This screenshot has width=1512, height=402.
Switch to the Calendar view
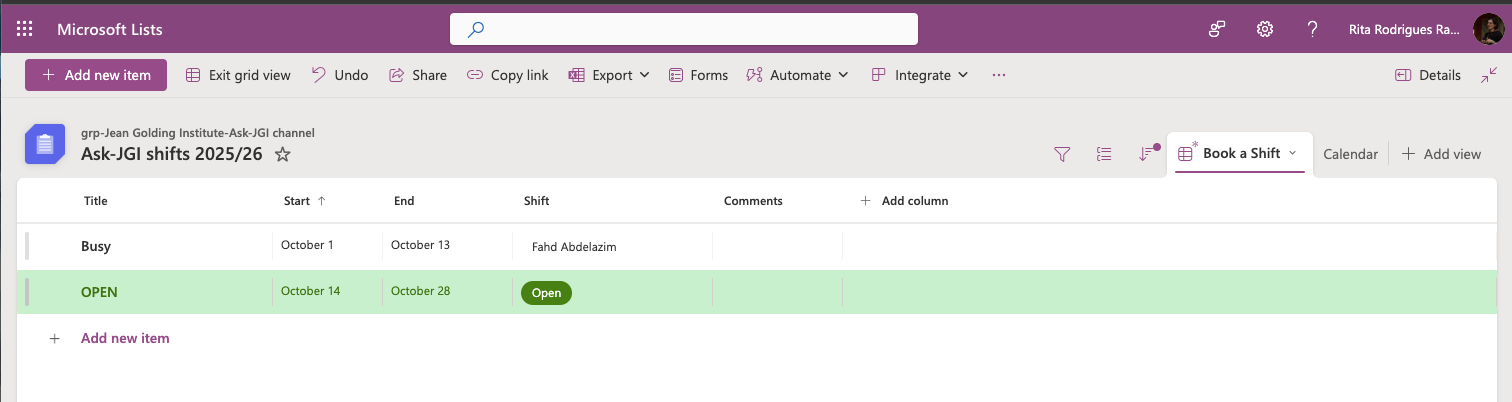pos(1350,154)
